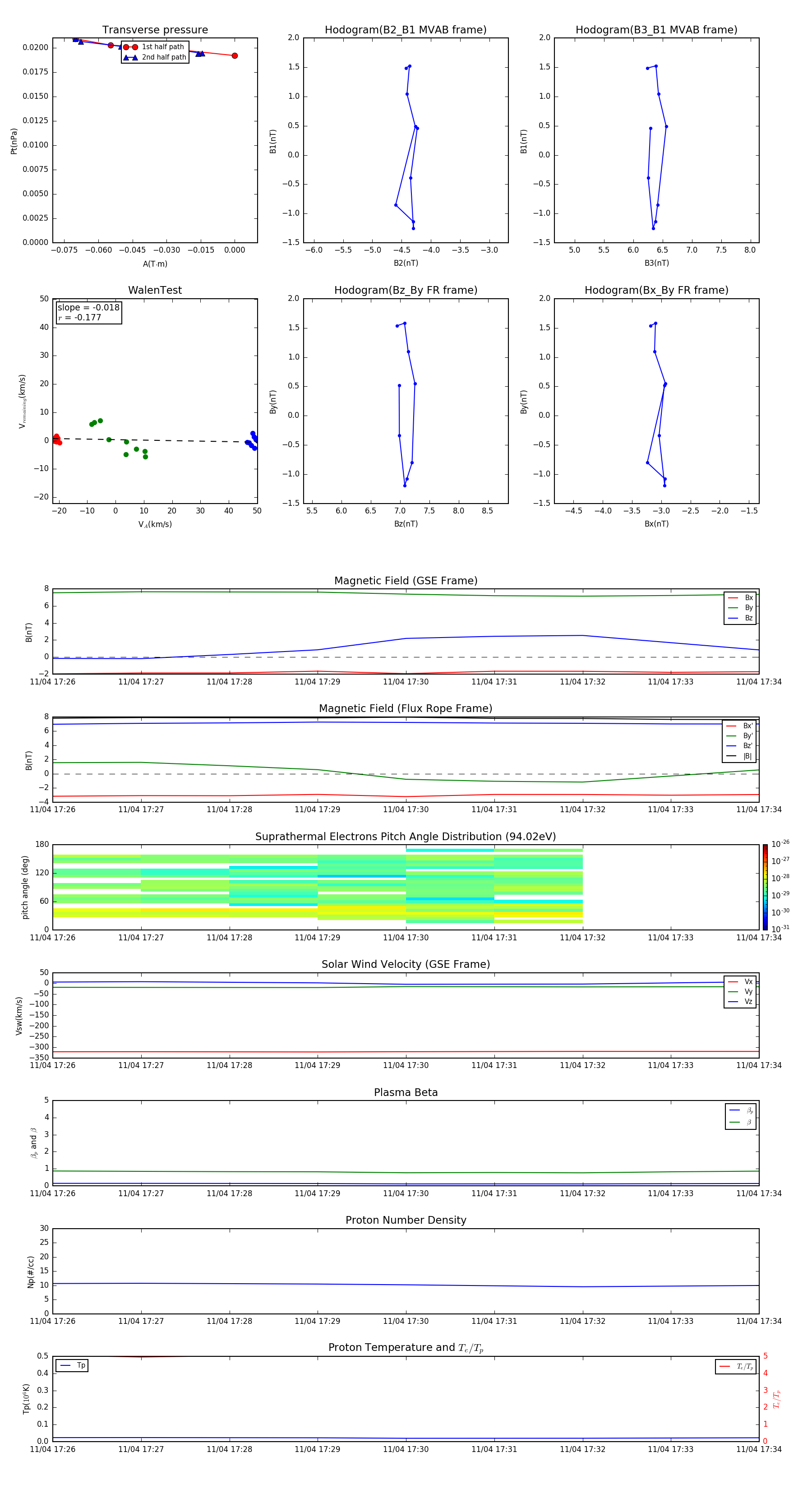Click the Plasma Beta legend box
812x1489 pixels.
coord(740,1116)
